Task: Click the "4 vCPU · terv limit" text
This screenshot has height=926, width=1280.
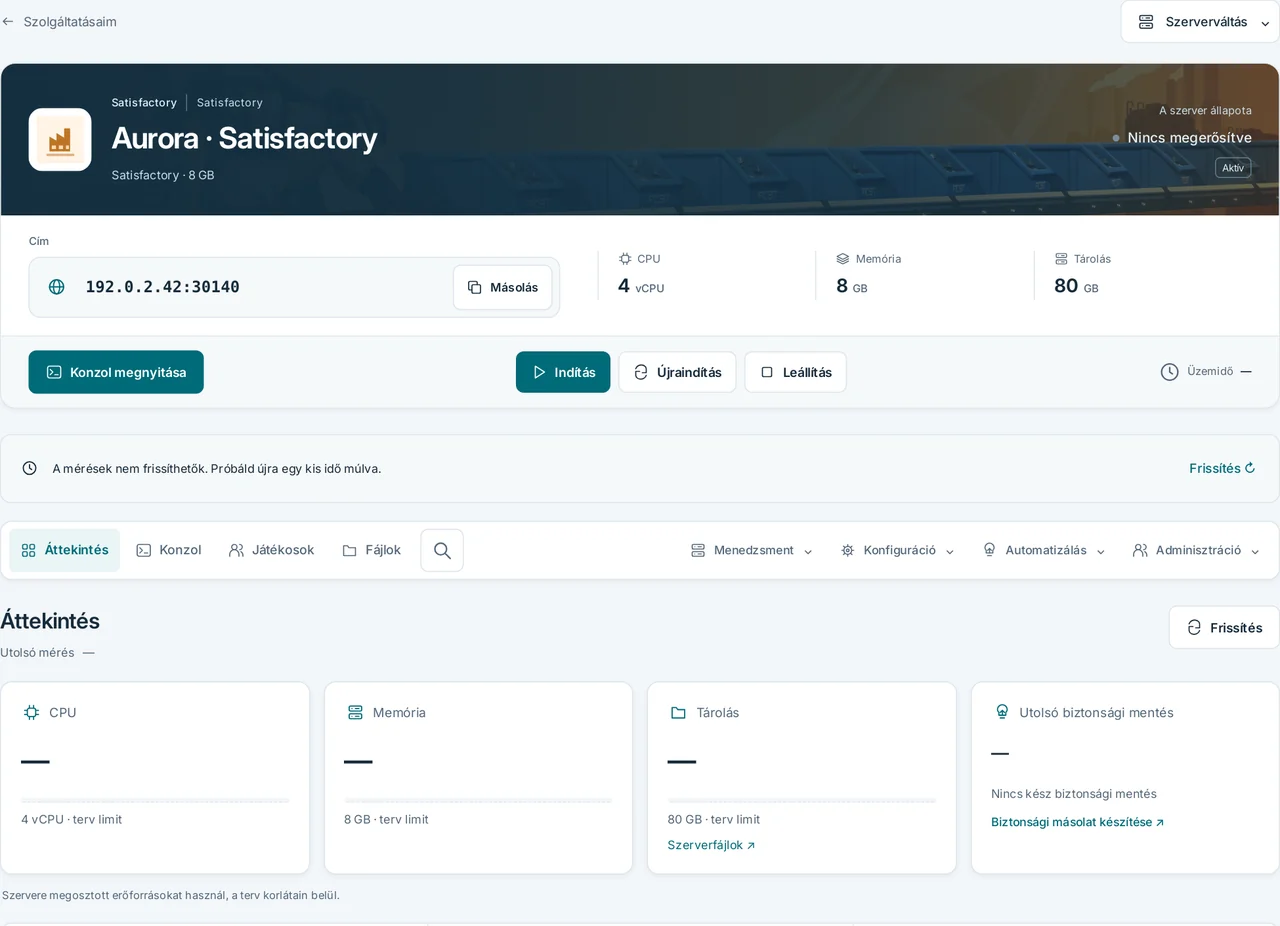Action: [72, 819]
